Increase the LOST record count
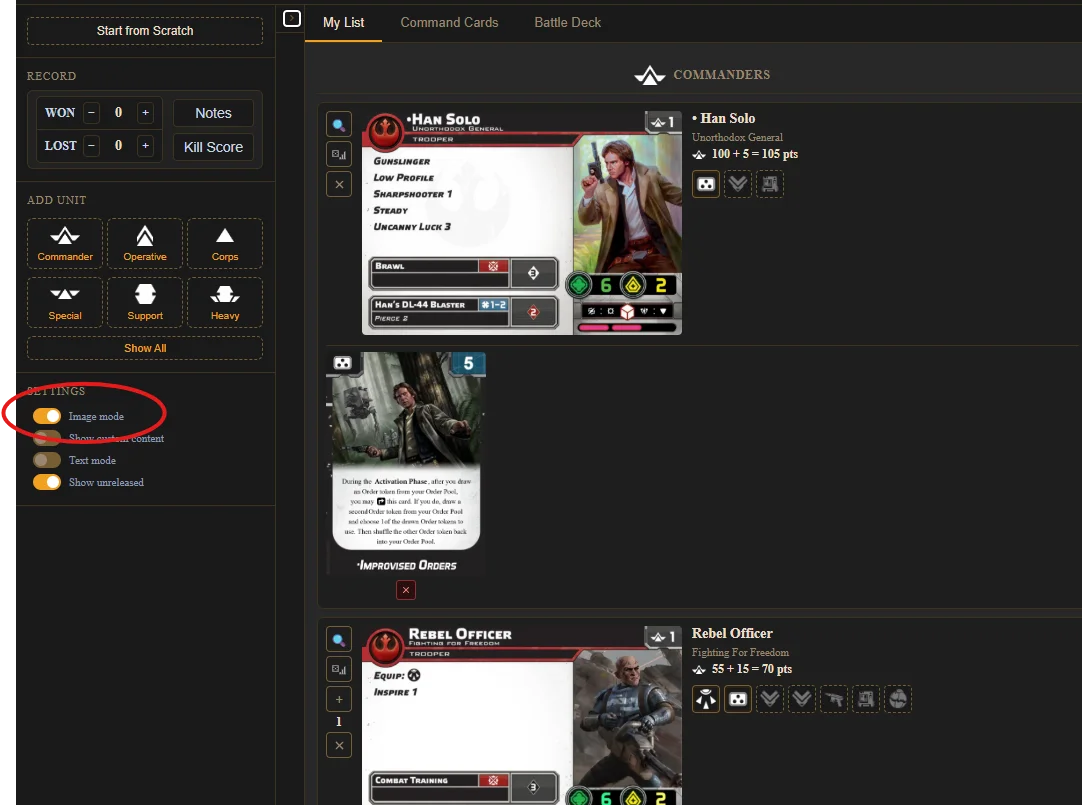This screenshot has height=805, width=1082. 145,146
